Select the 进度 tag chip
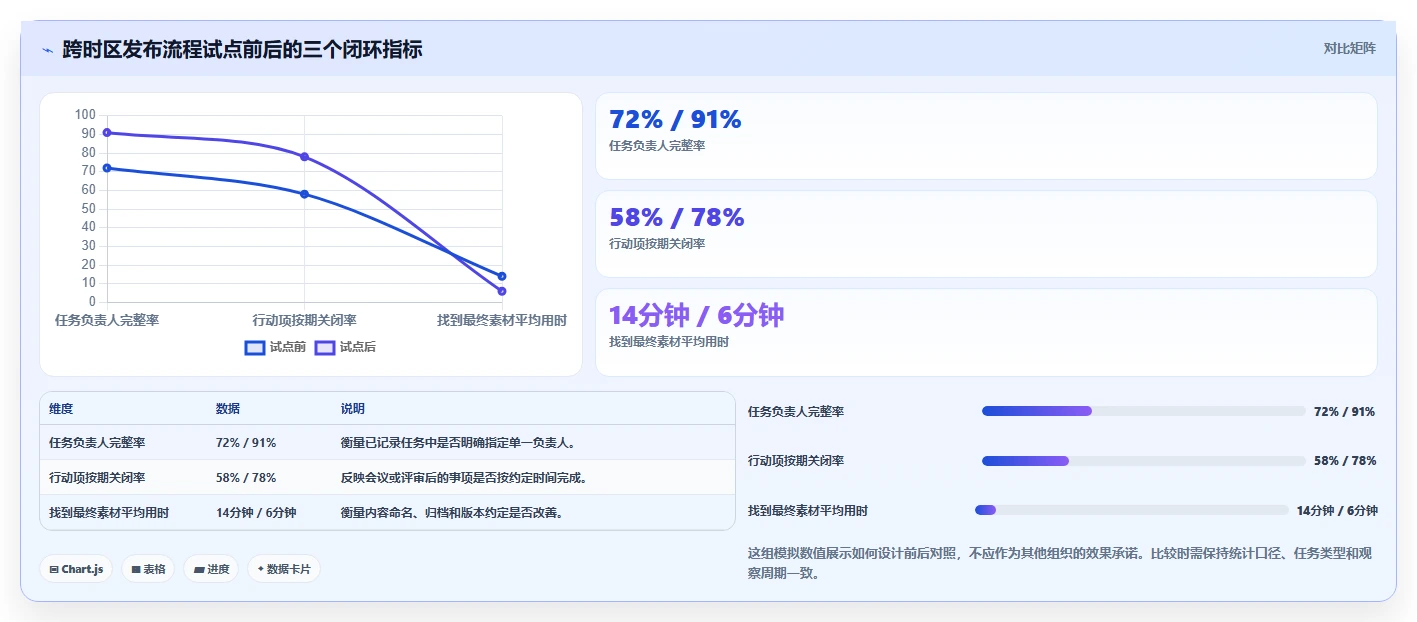1417x622 pixels. (211, 569)
